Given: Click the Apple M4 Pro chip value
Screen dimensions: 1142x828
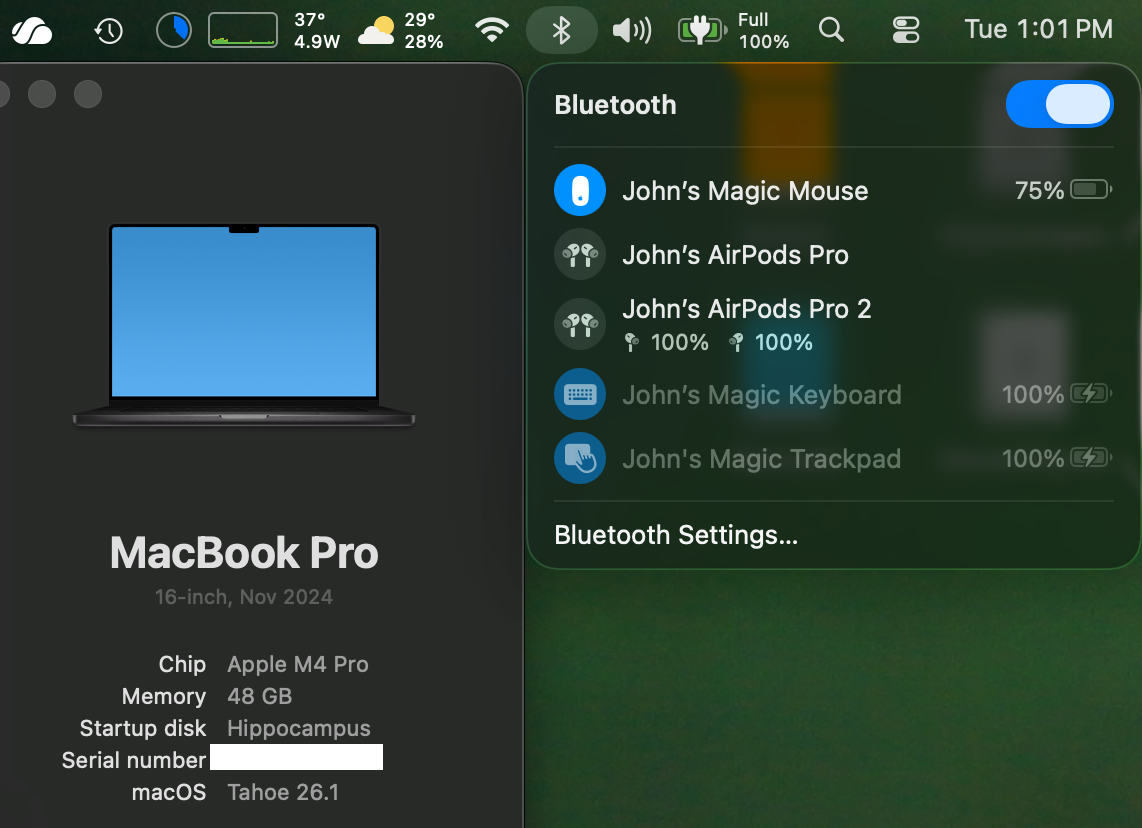Looking at the screenshot, I should (x=298, y=664).
